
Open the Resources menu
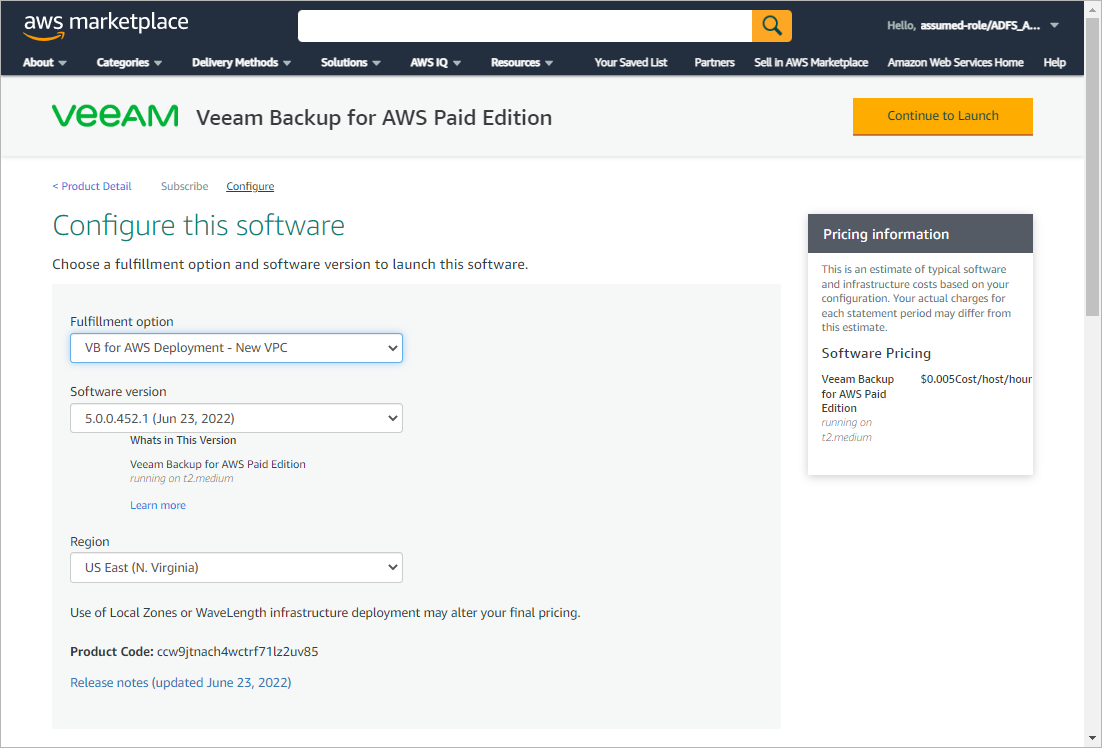tap(522, 62)
